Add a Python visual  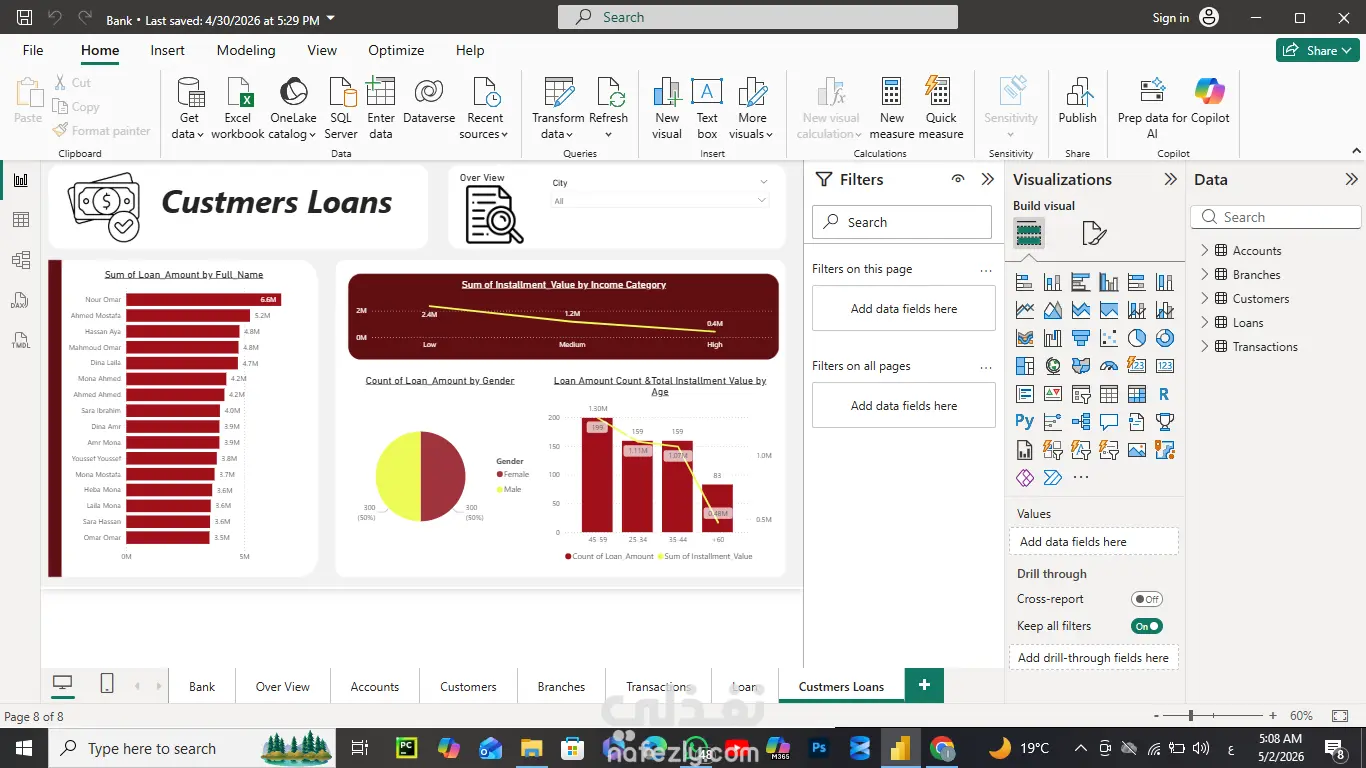pyautogui.click(x=1025, y=422)
